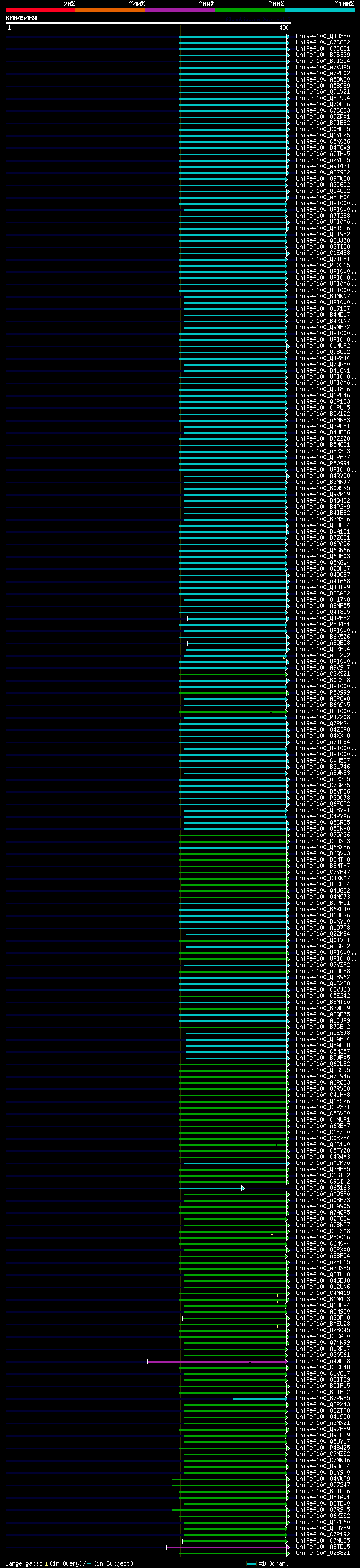Select label UniRef100_Q9NB32

(x=323, y=328)
